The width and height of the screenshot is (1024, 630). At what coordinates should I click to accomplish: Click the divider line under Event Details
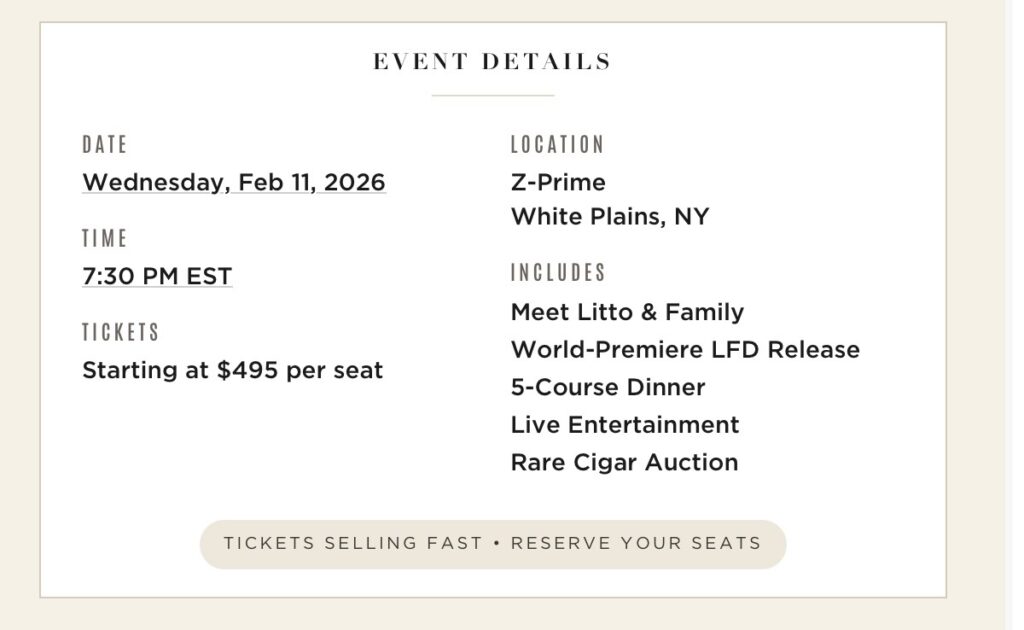click(x=492, y=96)
